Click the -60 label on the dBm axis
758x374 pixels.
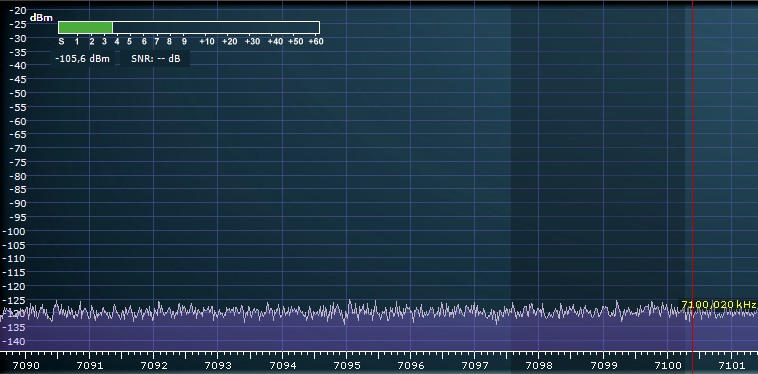click(x=18, y=121)
